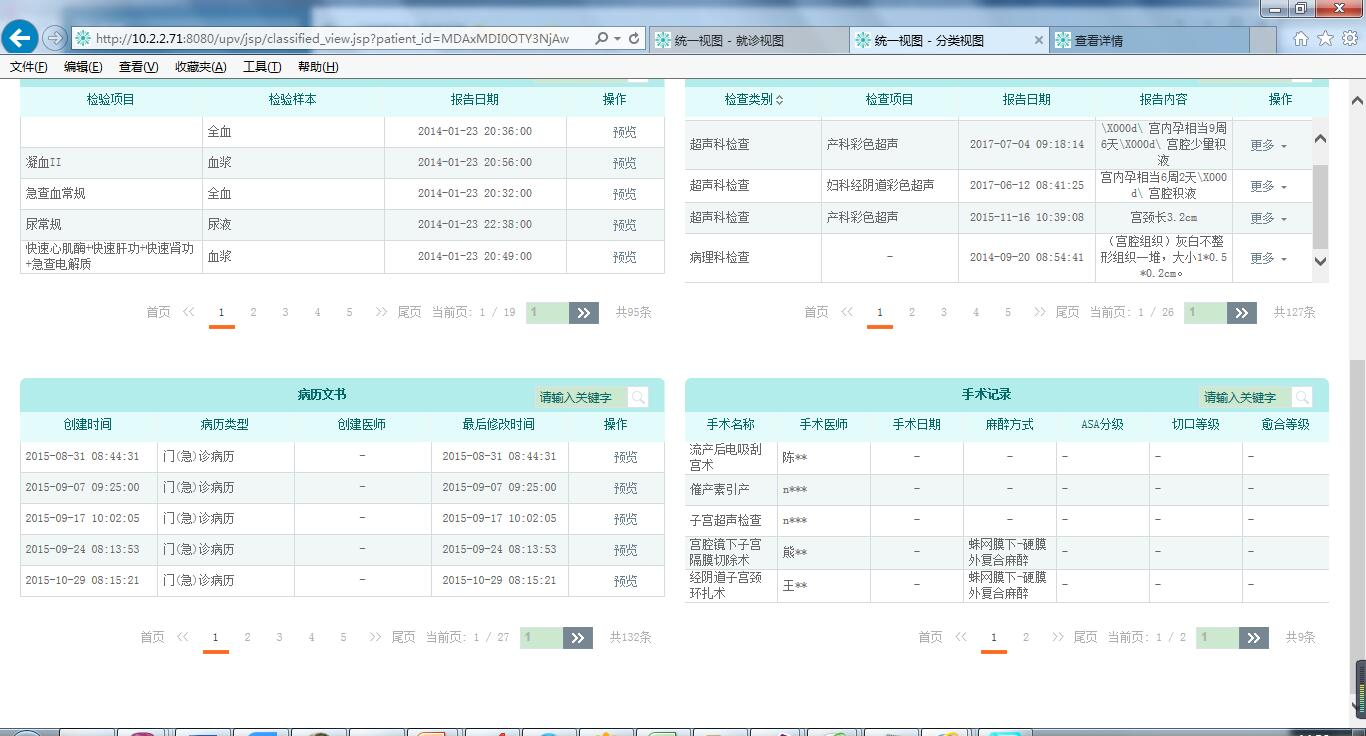Expand 更多 dropdown for 病理科检查 row
This screenshot has width=1366, height=736.
pos(1268,258)
